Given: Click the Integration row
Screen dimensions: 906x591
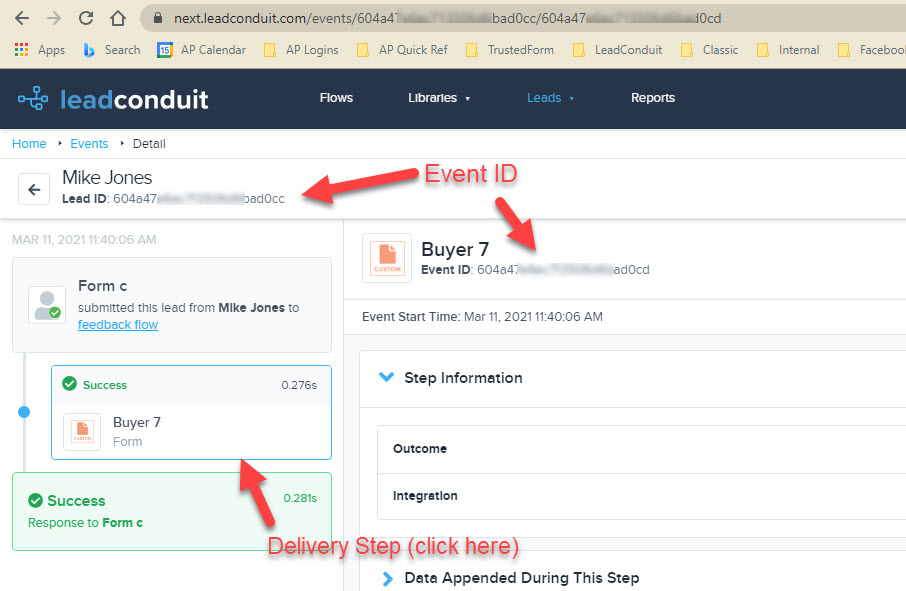Looking at the screenshot, I should (x=641, y=496).
